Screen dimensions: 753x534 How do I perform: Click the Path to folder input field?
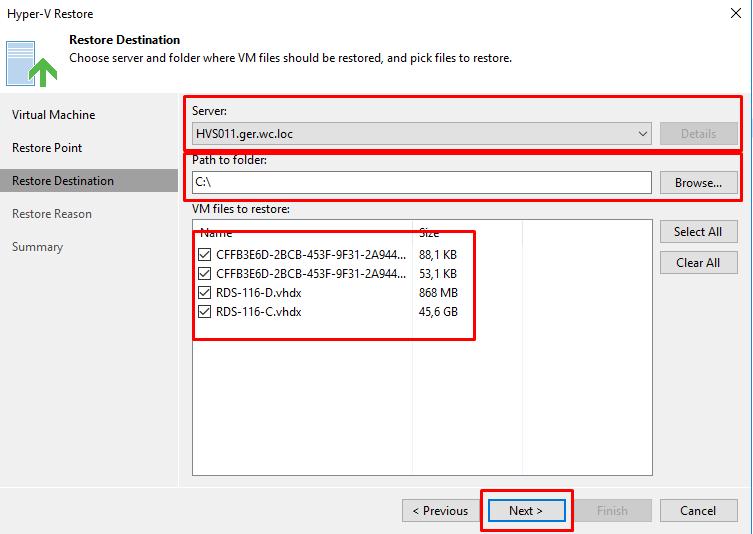[x=422, y=182]
